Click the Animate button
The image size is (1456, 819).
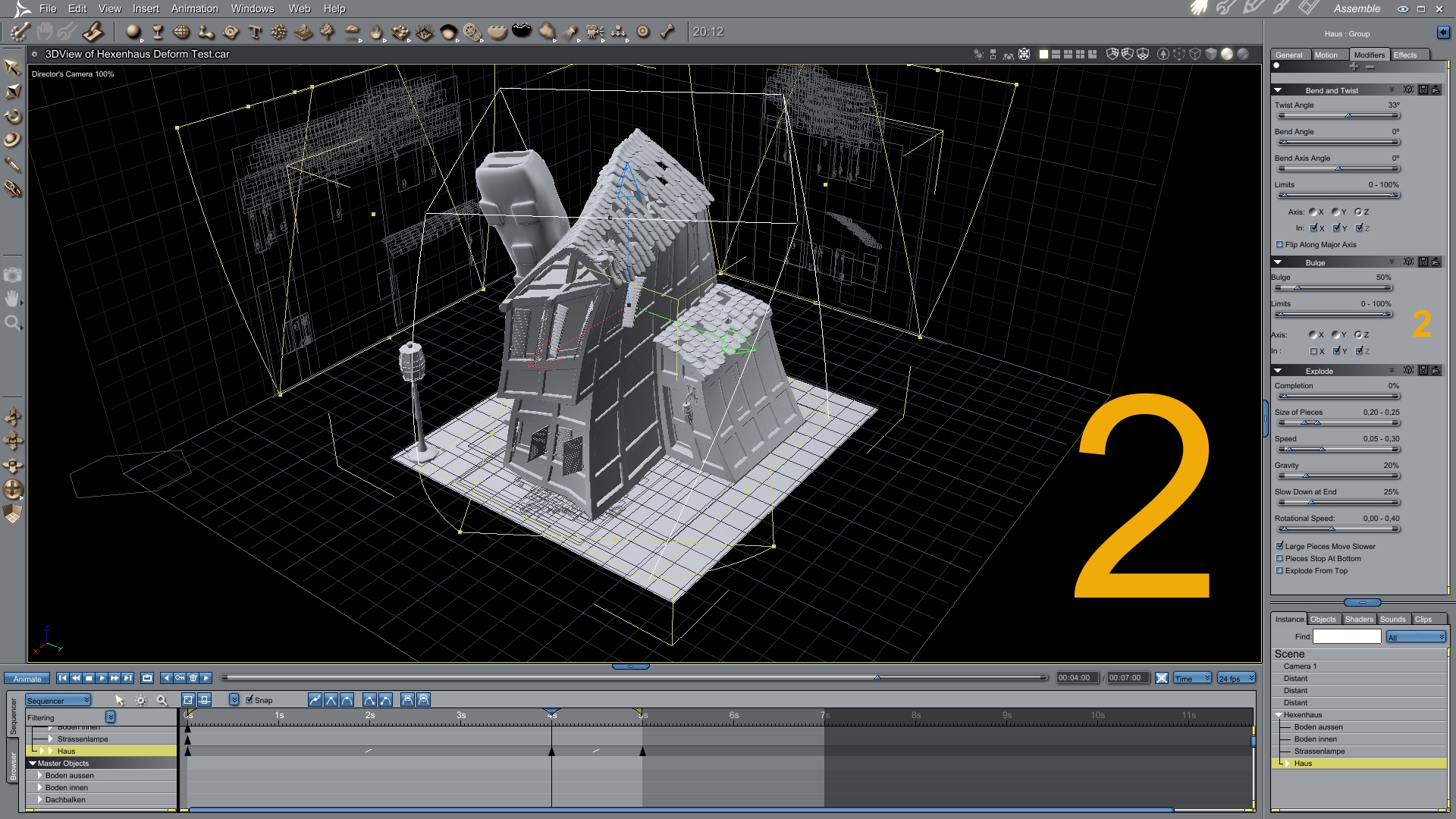[27, 679]
